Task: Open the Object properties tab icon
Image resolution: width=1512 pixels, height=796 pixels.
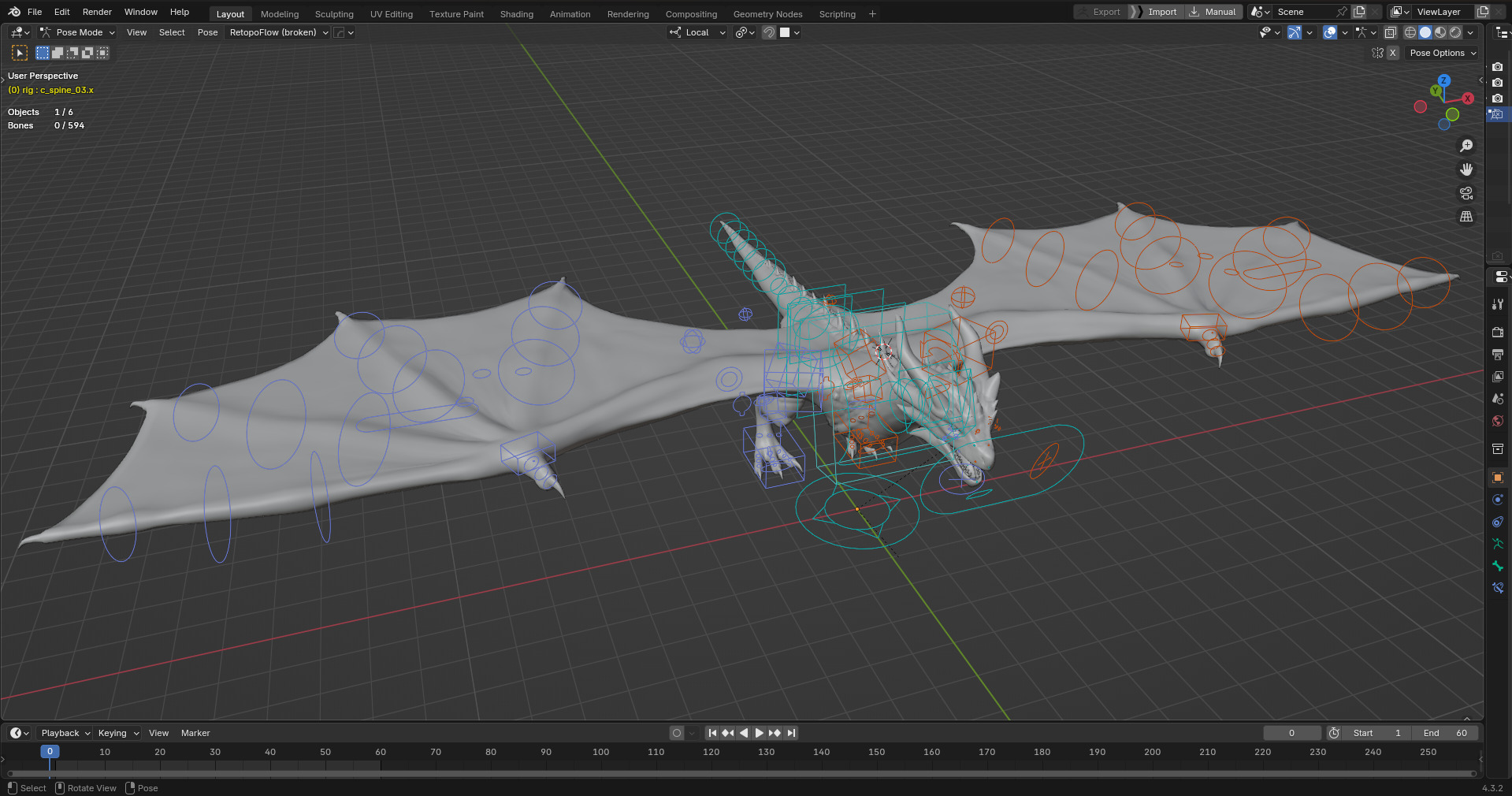Action: pos(1498,478)
